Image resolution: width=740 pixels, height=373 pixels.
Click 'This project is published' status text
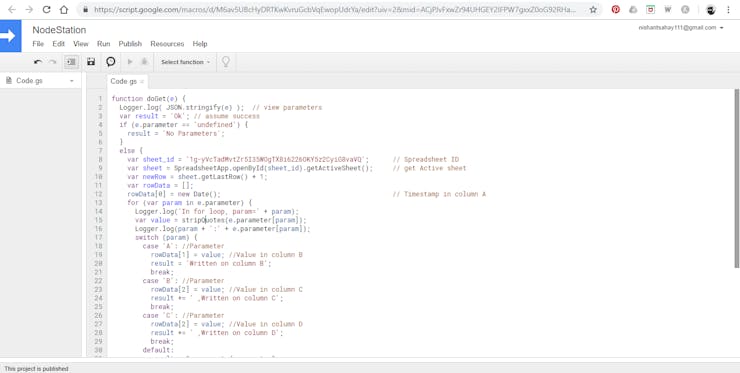click(x=36, y=369)
